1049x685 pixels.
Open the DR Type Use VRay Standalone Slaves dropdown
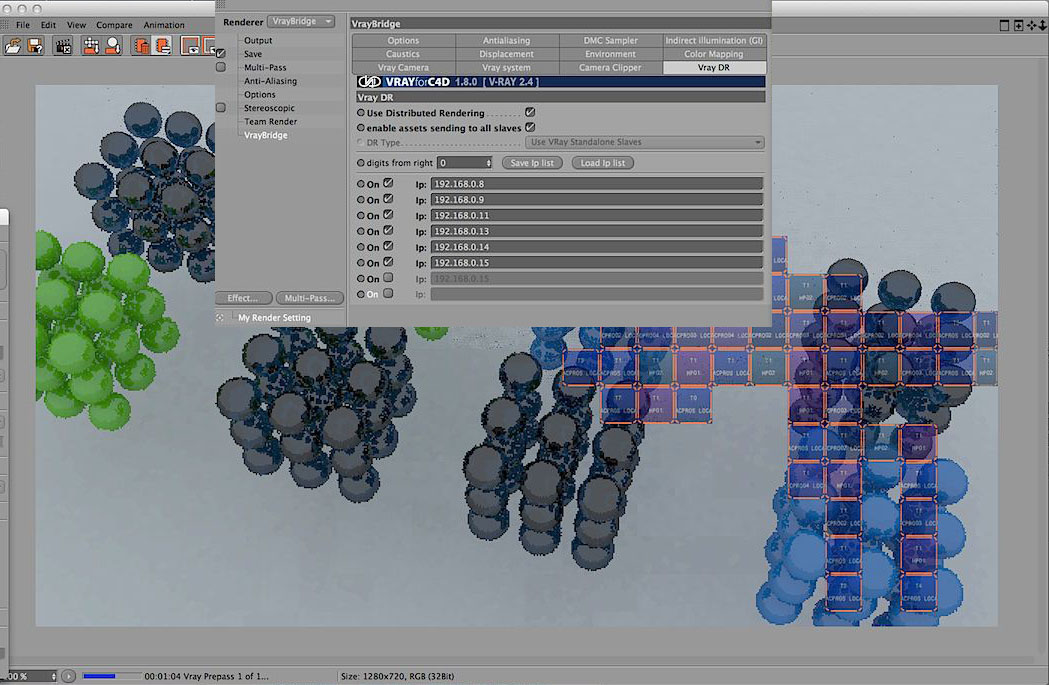645,142
